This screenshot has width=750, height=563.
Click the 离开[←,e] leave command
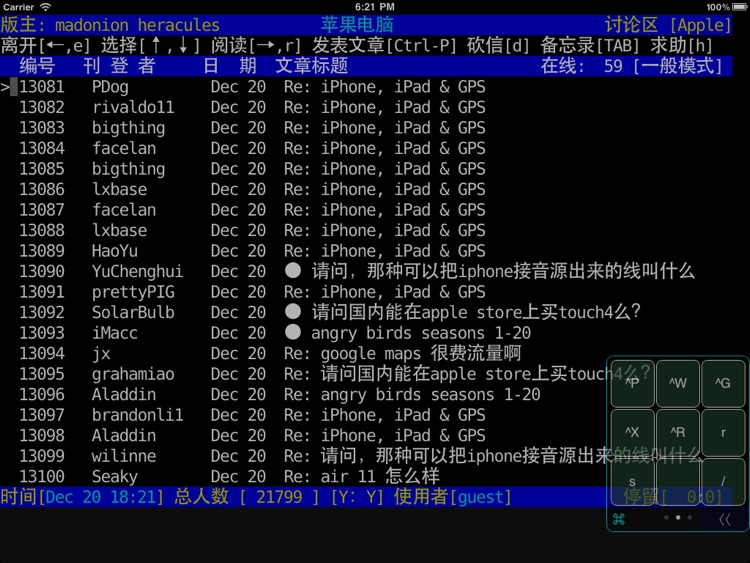tap(45, 45)
